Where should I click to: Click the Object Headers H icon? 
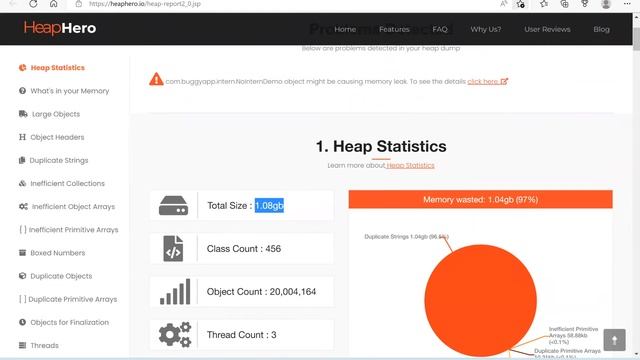tap(22, 137)
